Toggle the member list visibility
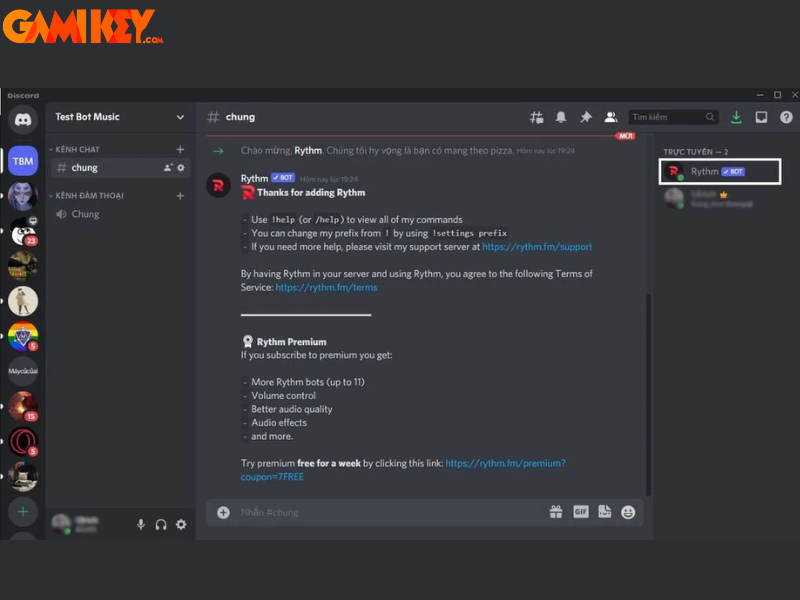Screen dimensions: 800x600 (x=611, y=117)
